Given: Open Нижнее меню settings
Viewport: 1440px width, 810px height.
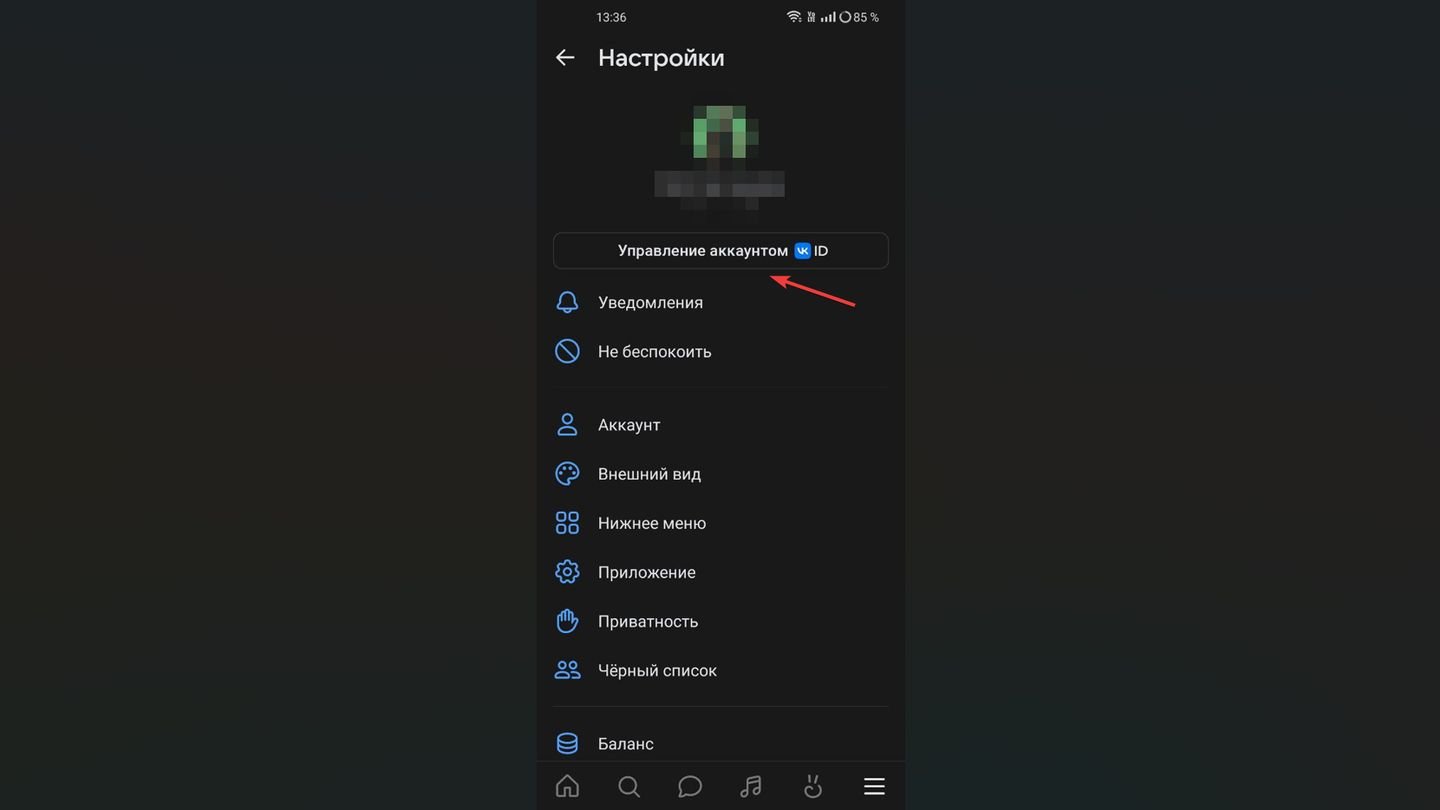Looking at the screenshot, I should 720,522.
